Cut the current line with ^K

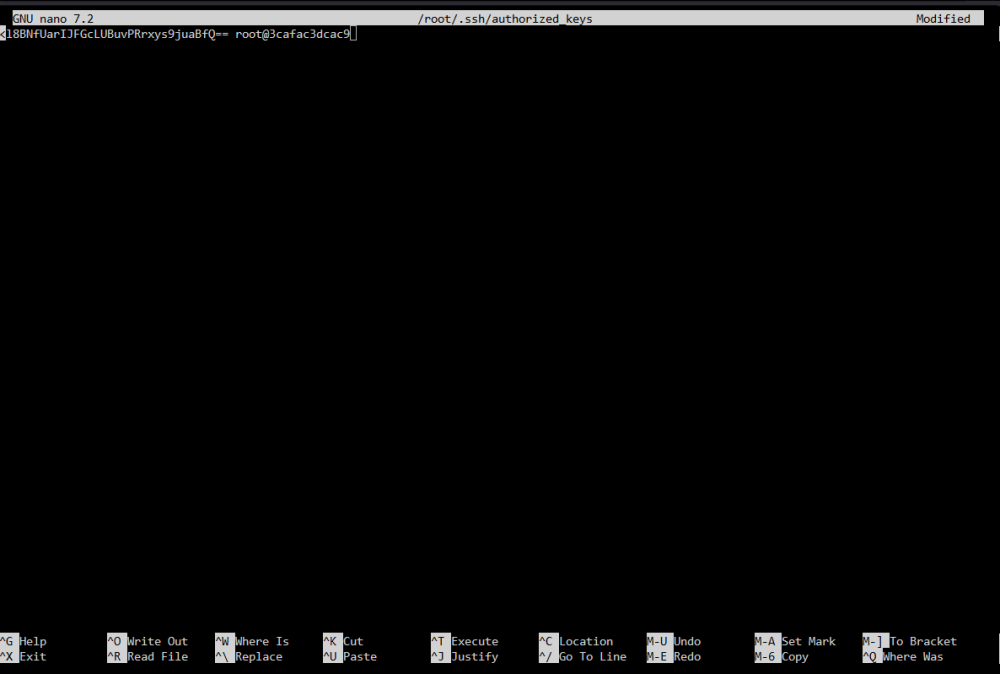(347, 641)
